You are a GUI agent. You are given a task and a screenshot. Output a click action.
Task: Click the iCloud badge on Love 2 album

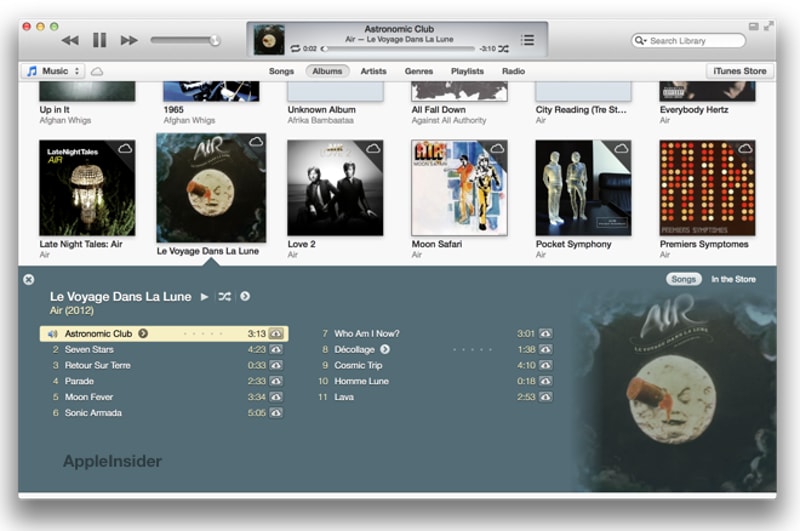[373, 148]
